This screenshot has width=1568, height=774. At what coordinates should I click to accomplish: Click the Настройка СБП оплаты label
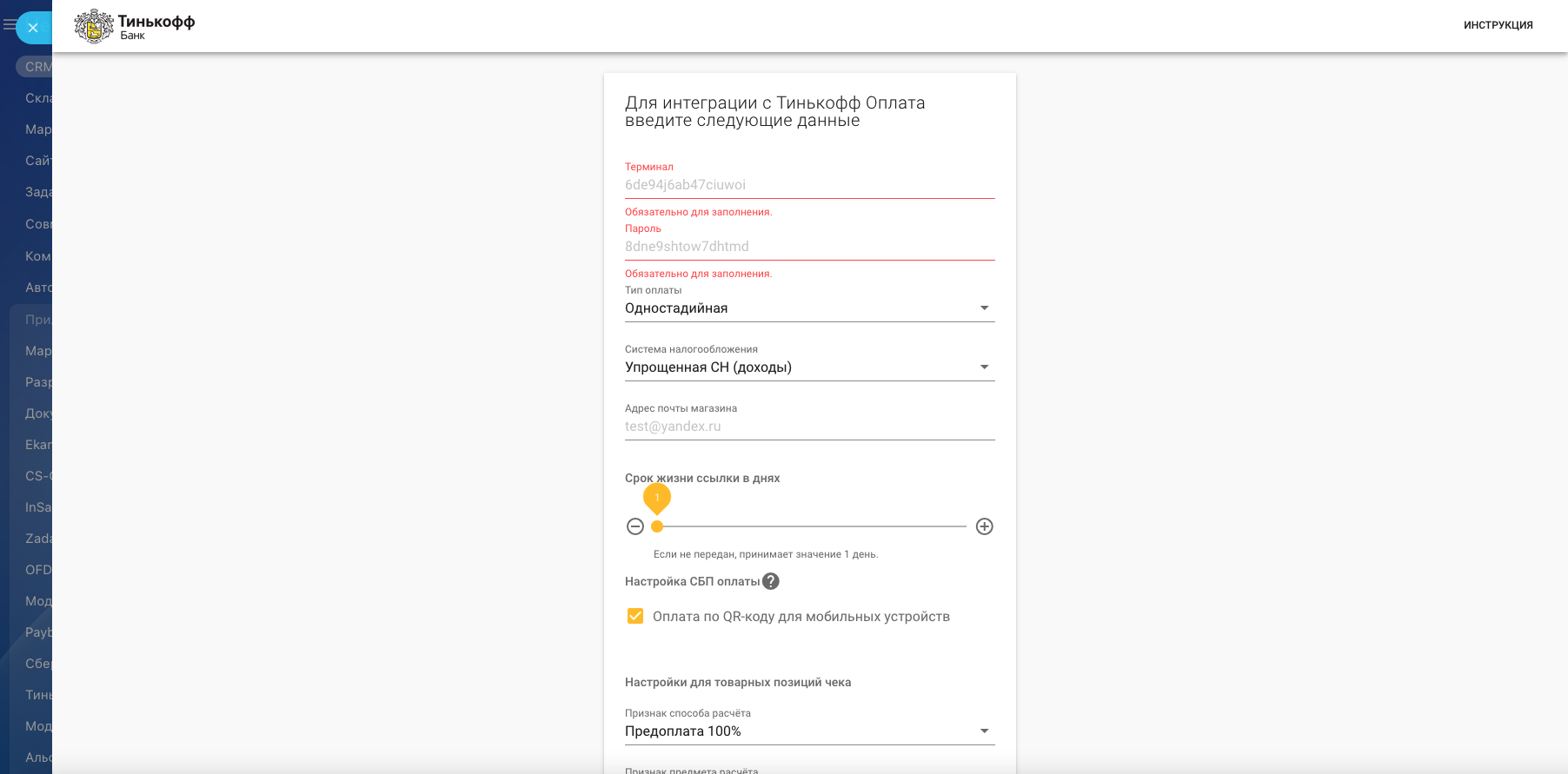(x=693, y=582)
